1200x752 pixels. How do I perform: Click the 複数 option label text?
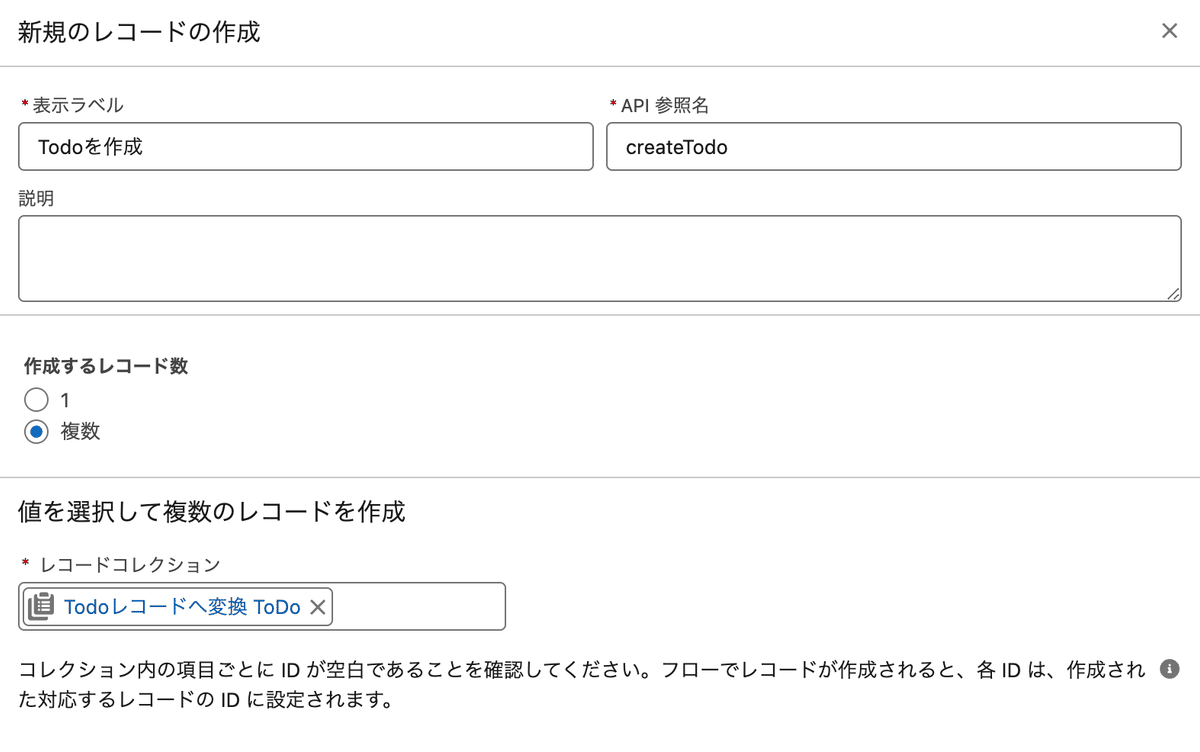pos(80,432)
